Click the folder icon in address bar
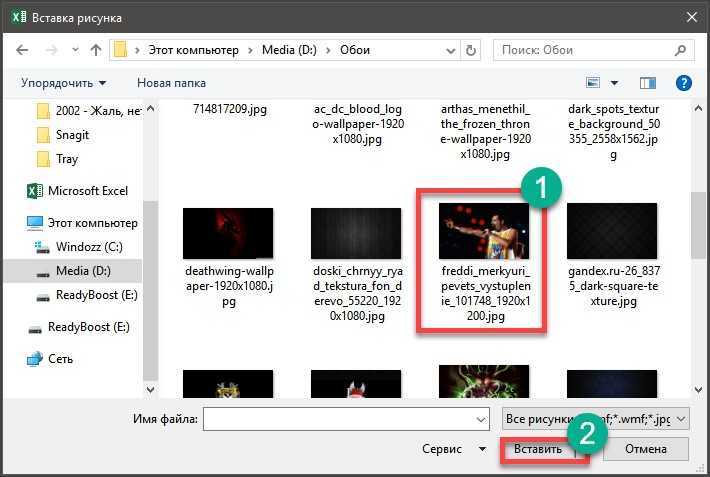710x477 pixels. [x=120, y=50]
